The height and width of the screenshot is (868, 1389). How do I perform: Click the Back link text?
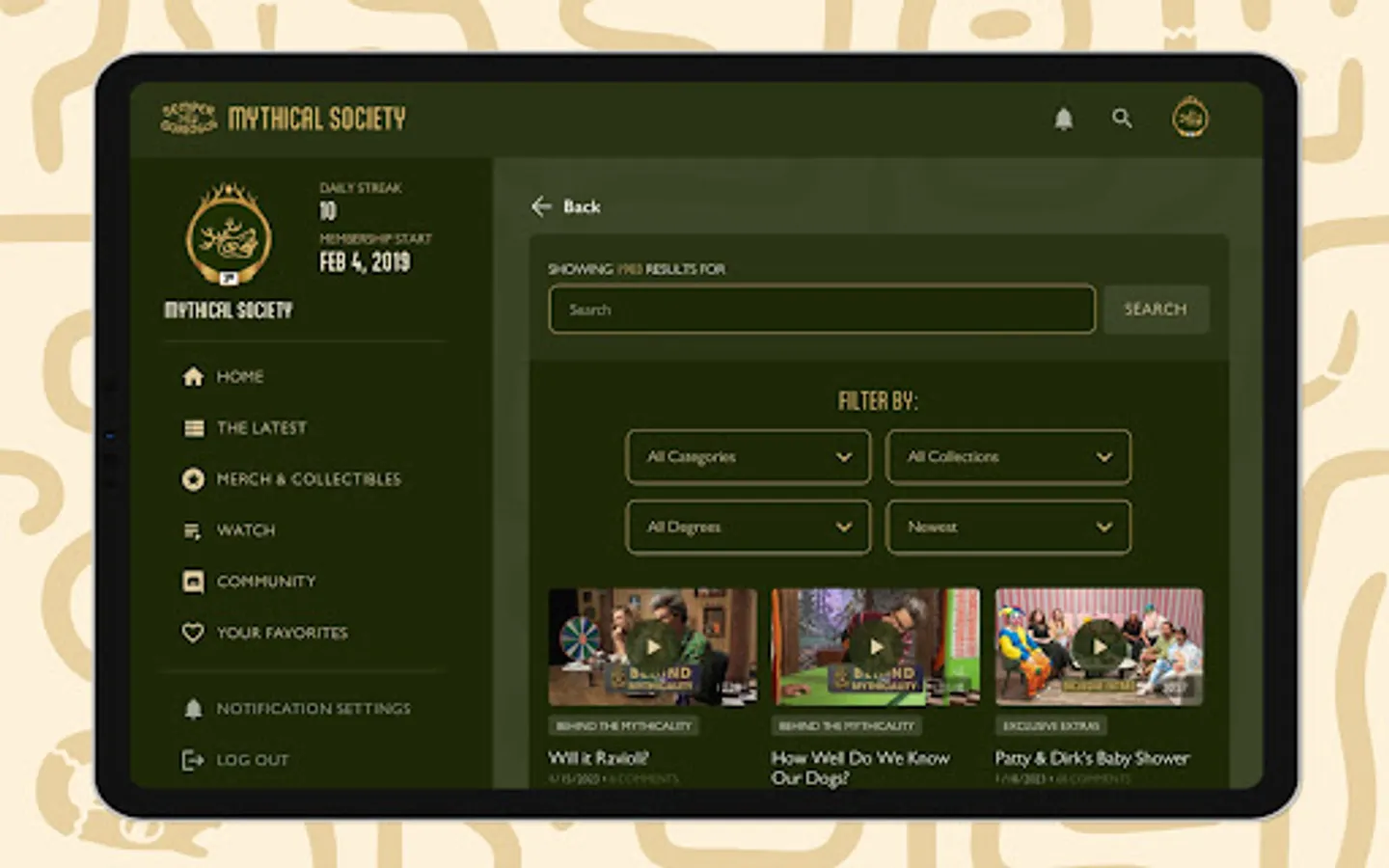coord(582,206)
